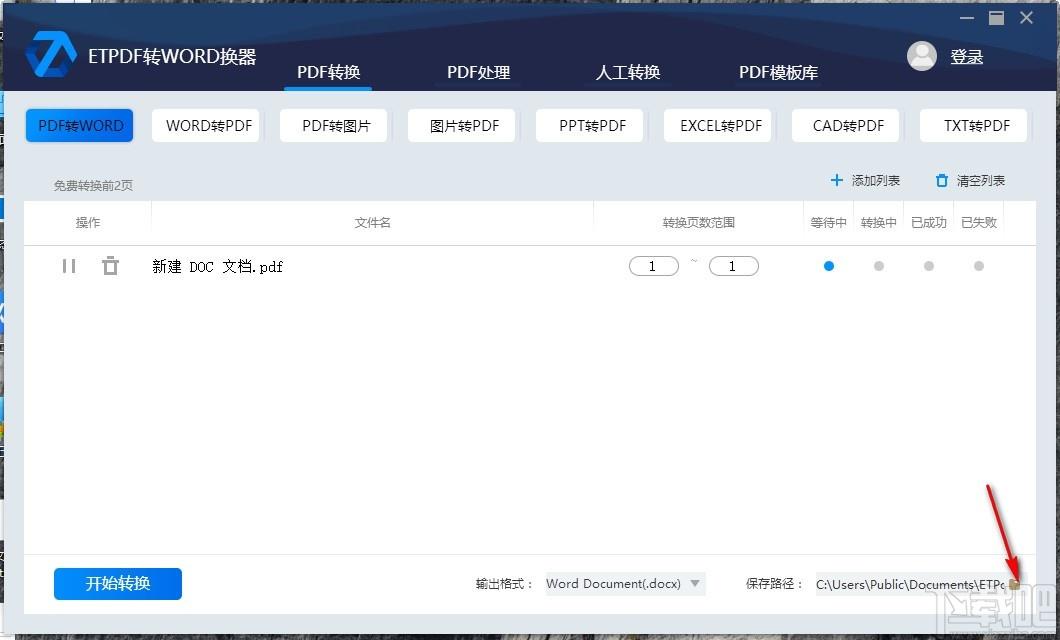Click the 转换中 grey status dot
The width and height of the screenshot is (1060, 640).
[x=879, y=266]
